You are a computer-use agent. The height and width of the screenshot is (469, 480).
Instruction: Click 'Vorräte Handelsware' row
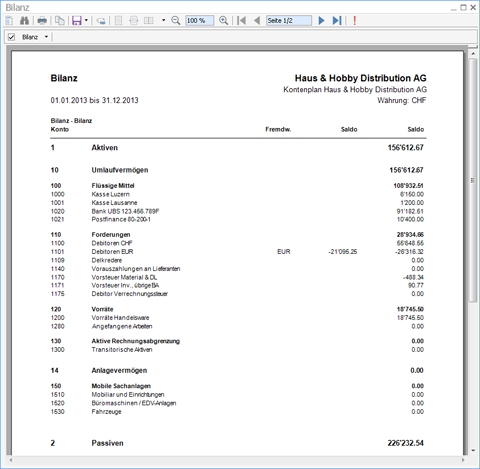point(237,318)
